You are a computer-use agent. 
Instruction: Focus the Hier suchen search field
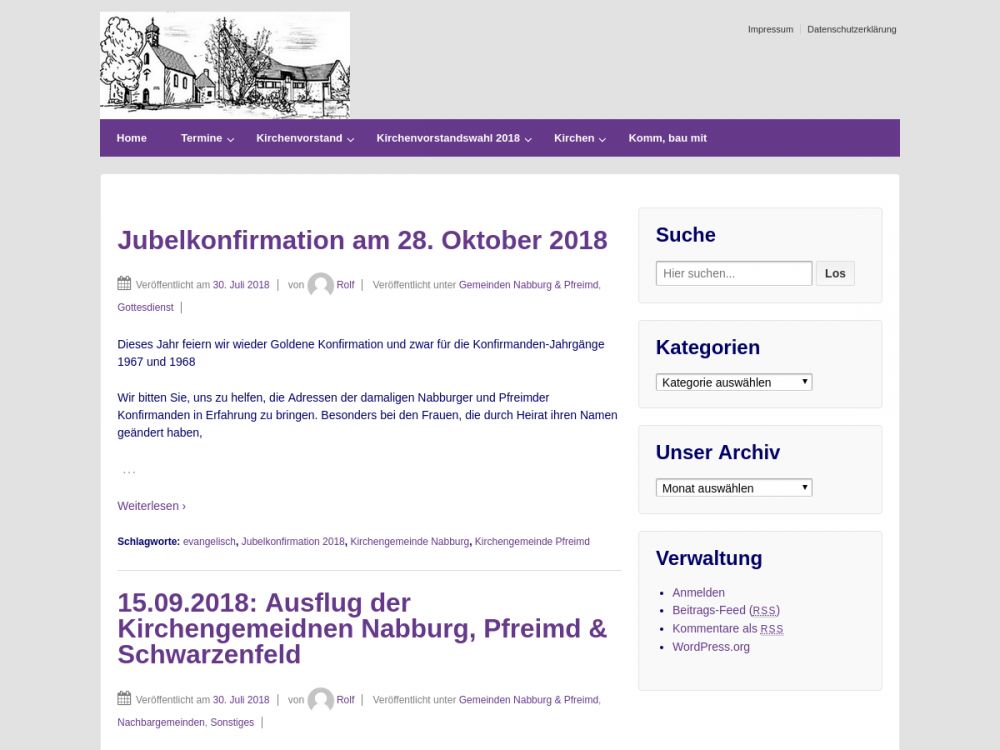pos(733,273)
